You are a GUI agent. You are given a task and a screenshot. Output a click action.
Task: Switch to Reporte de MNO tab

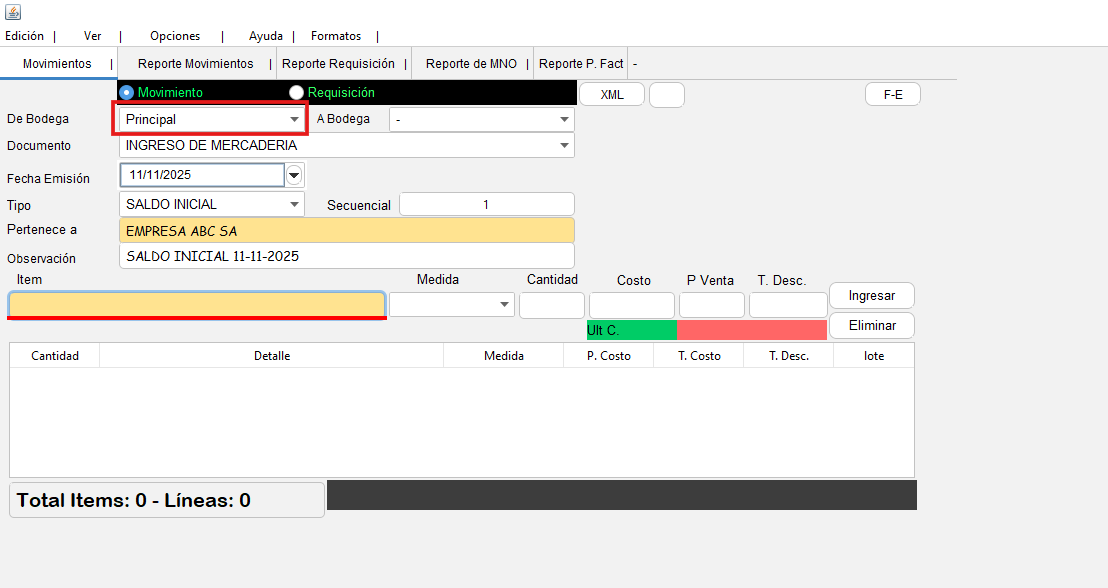click(x=471, y=64)
